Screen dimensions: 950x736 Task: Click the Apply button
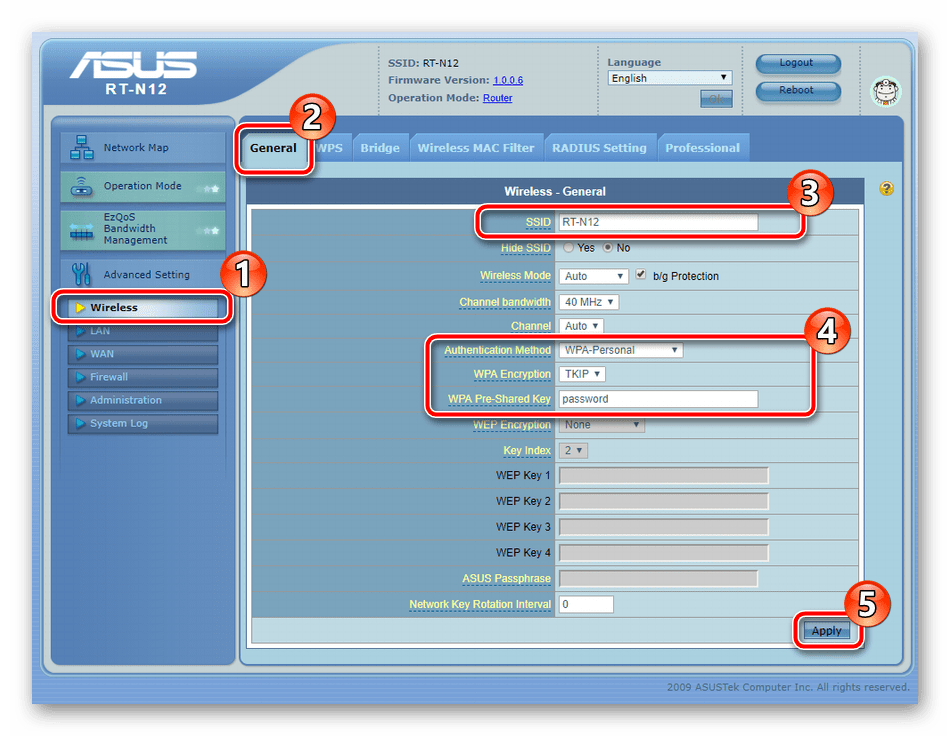click(826, 631)
